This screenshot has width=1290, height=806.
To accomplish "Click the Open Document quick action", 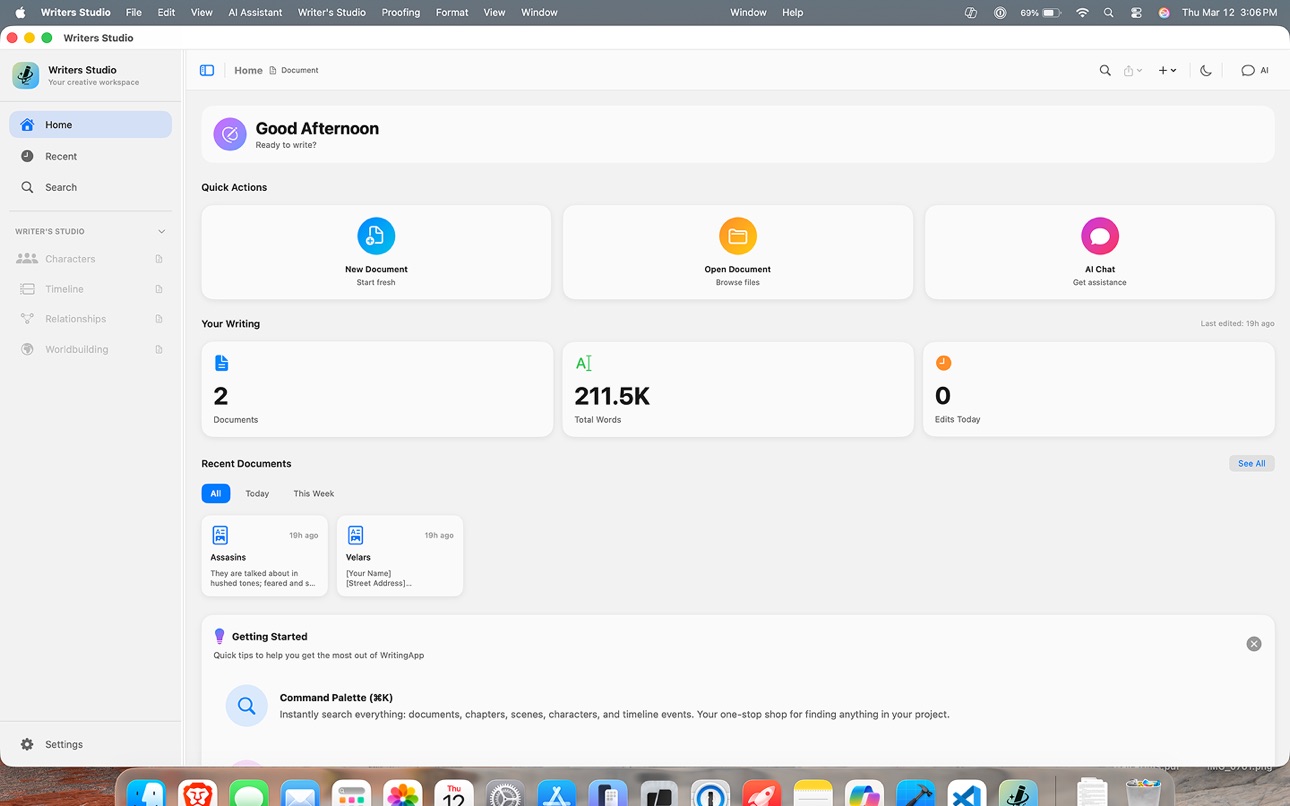I will point(738,252).
